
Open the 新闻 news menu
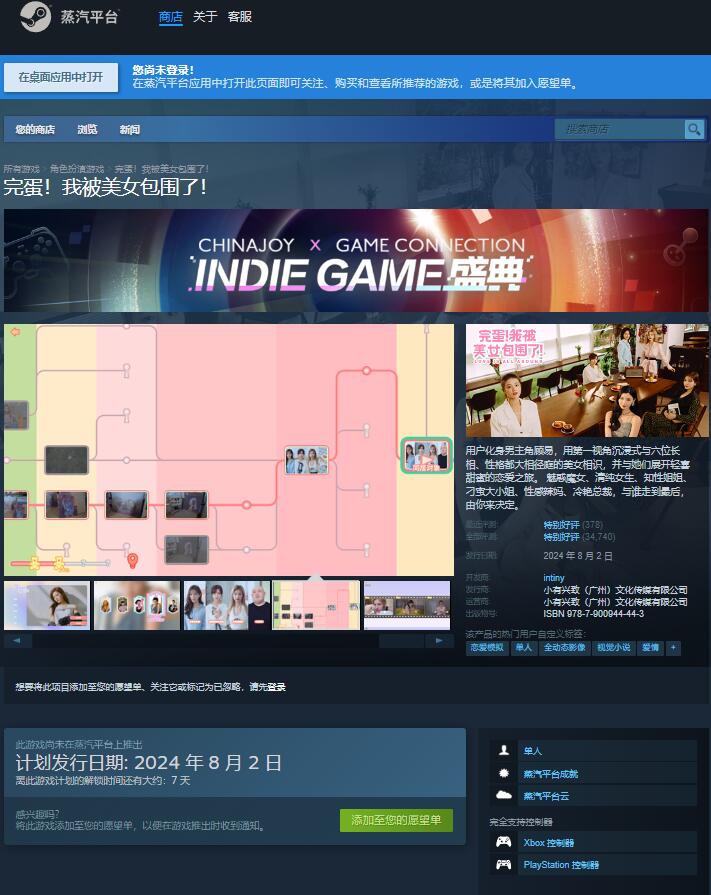pos(130,130)
